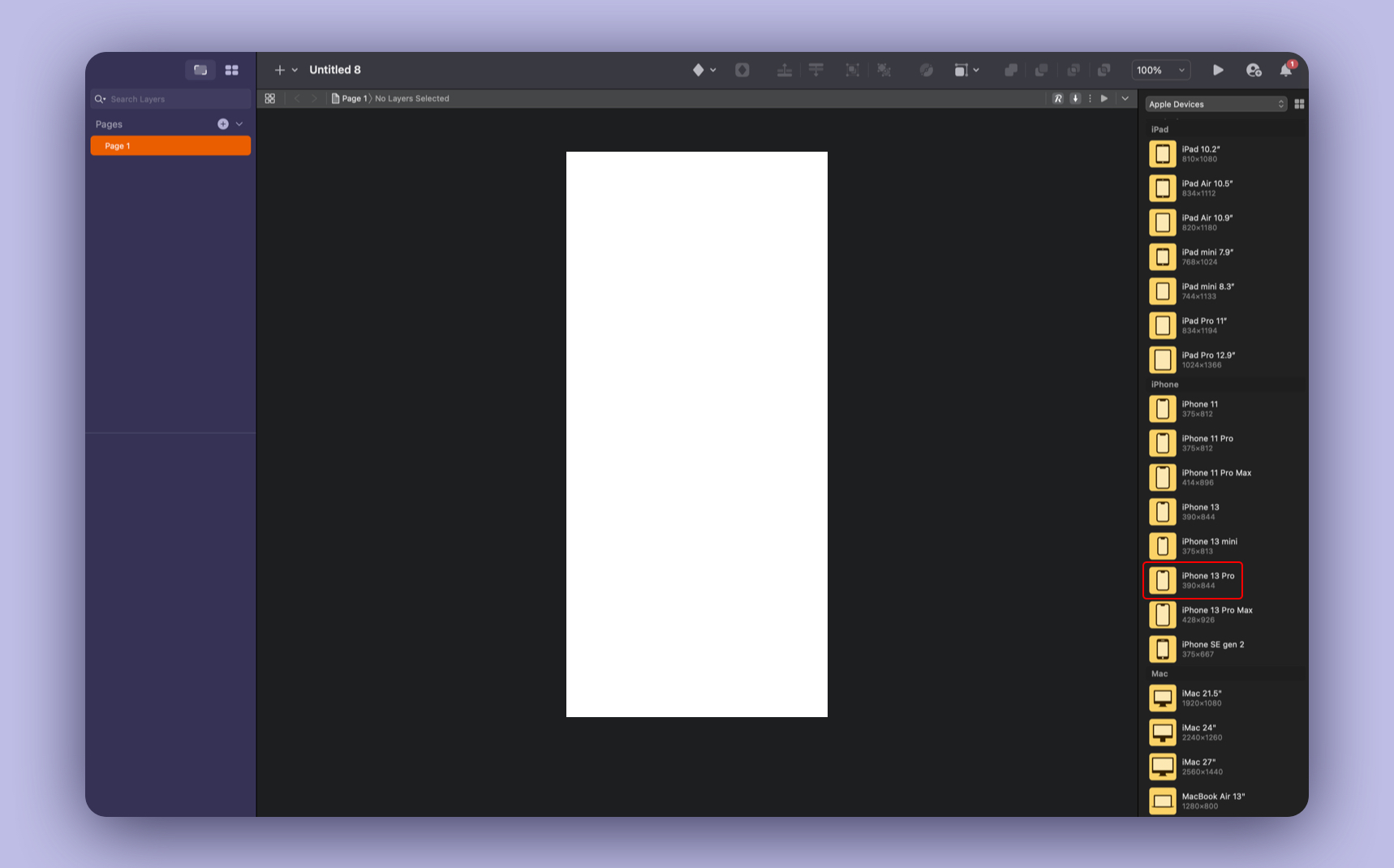
Task: Click the Subtract boolean operation icon
Action: [1043, 70]
